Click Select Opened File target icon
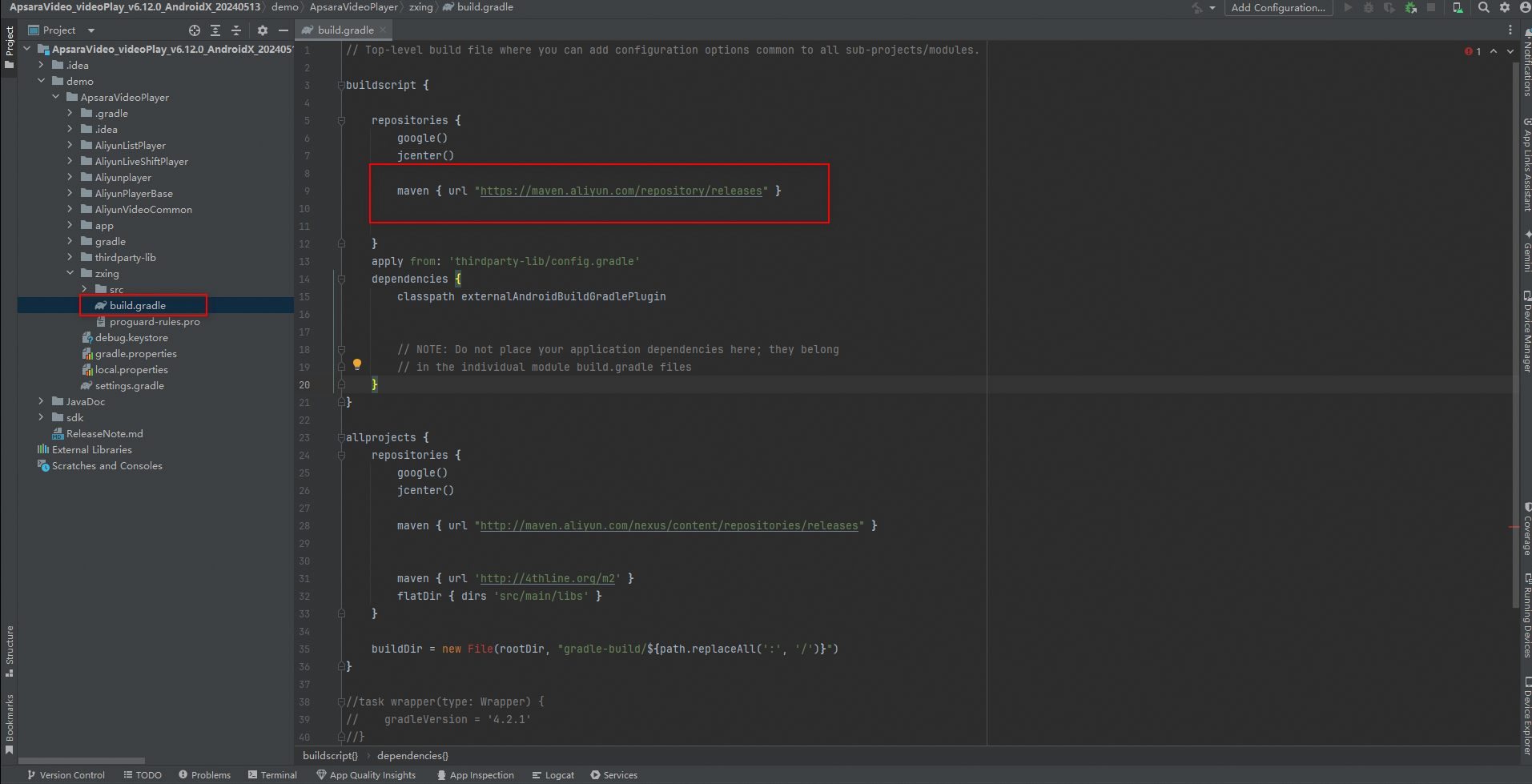 pos(195,30)
